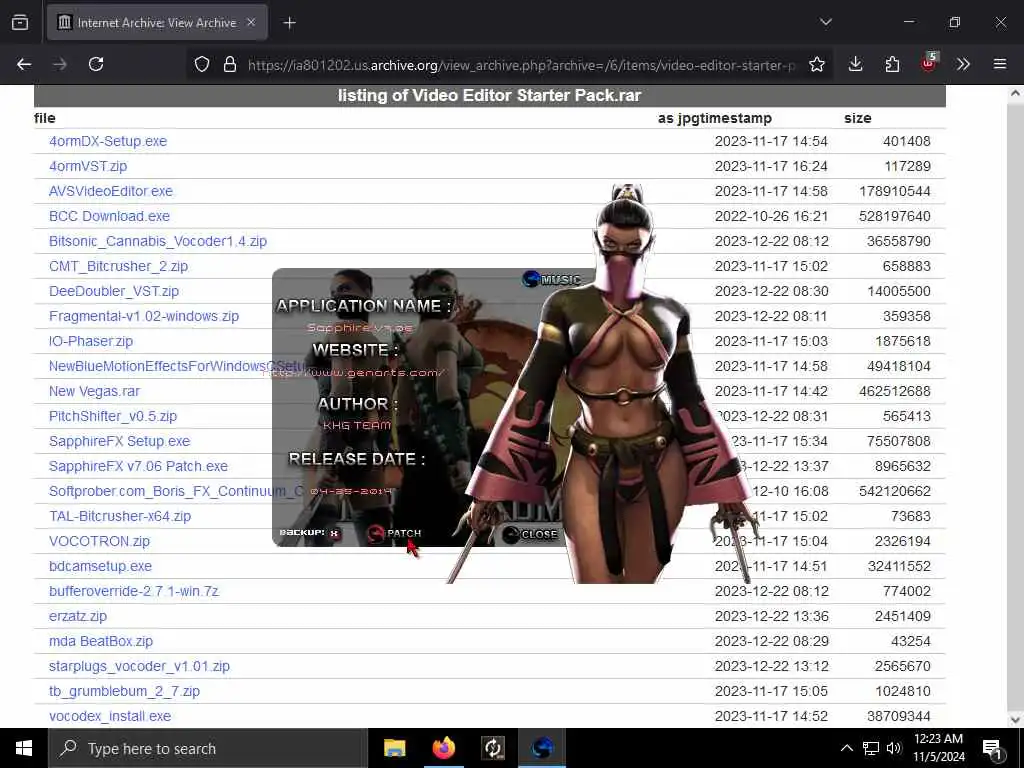The width and height of the screenshot is (1024, 768).
Task: Close the Internet Archive tab
Action: tap(251, 22)
